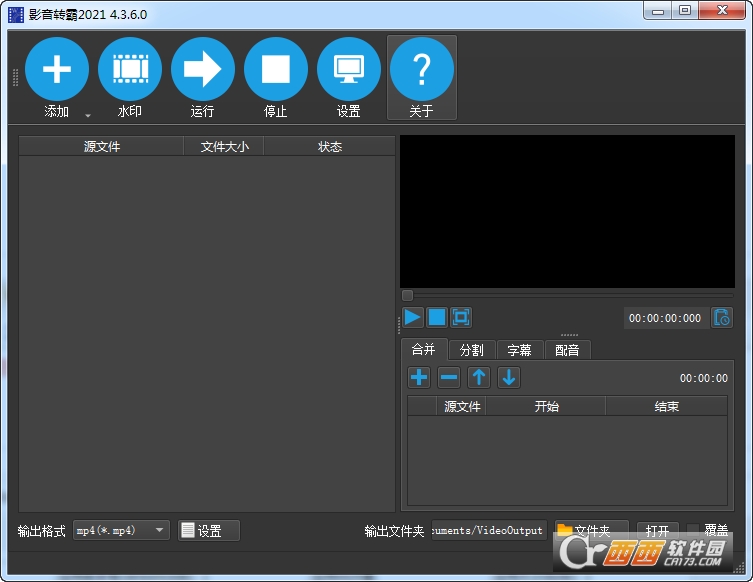Image resolution: width=753 pixels, height=582 pixels.
Task: Move merge item up with arrow
Action: [479, 377]
